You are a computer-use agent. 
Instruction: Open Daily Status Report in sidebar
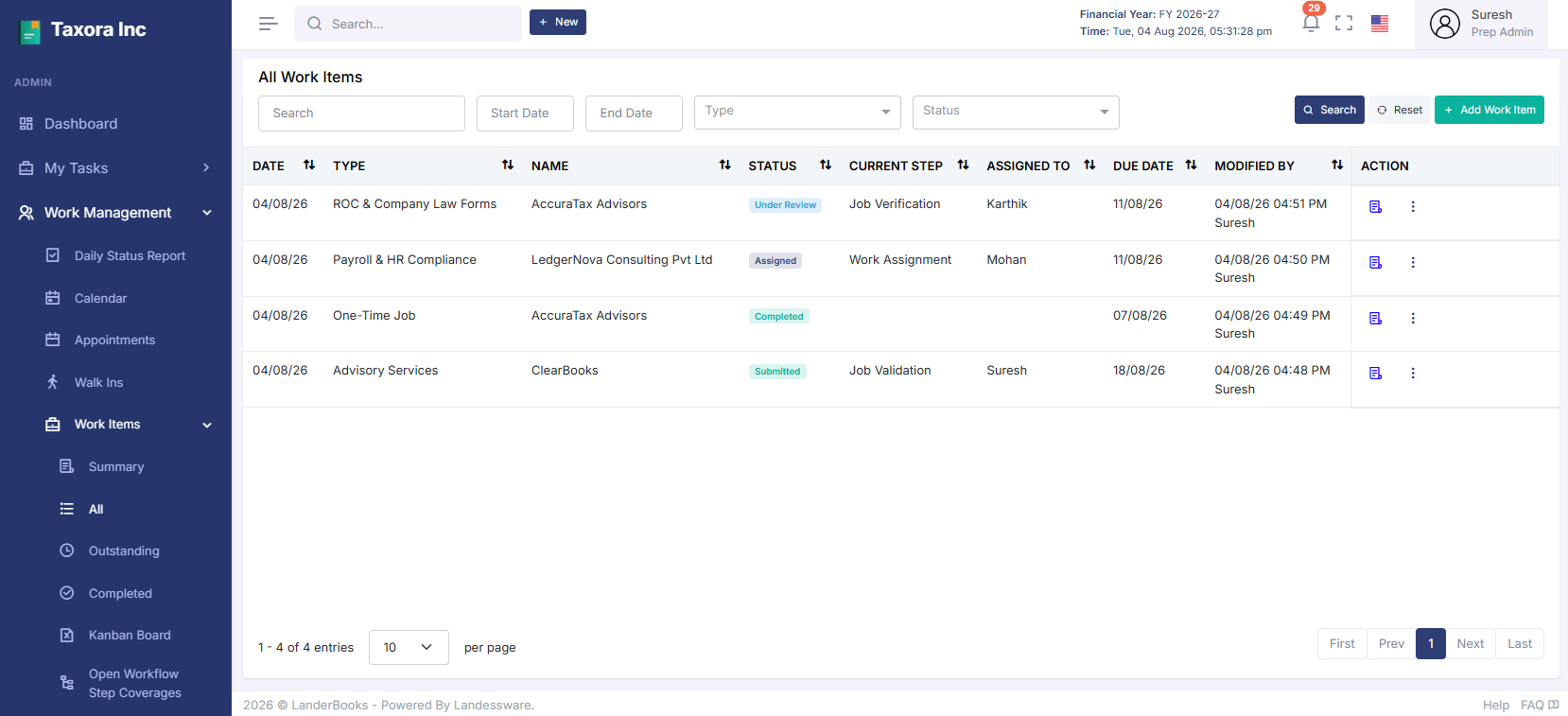130,255
